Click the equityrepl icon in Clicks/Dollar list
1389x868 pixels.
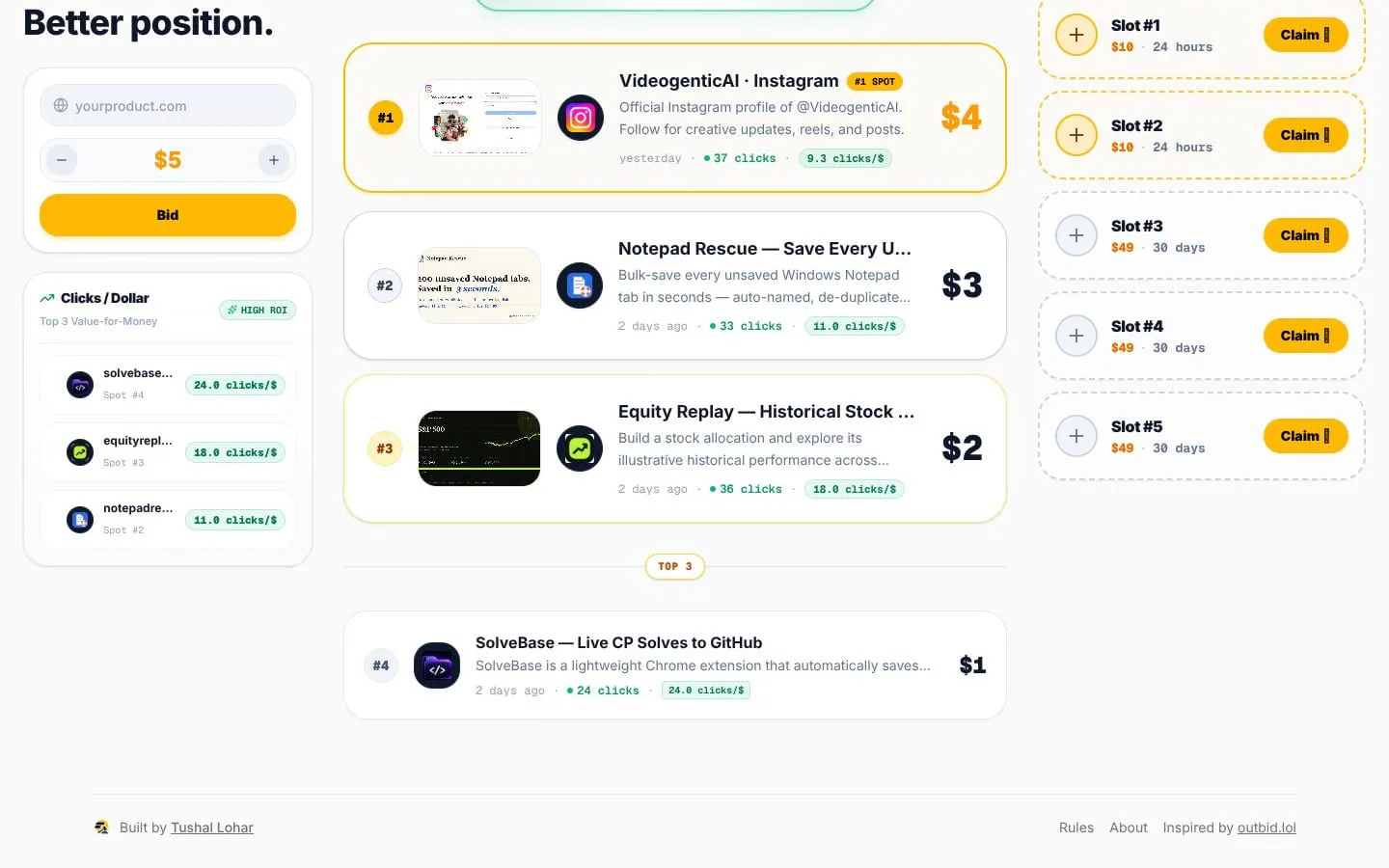tap(80, 452)
